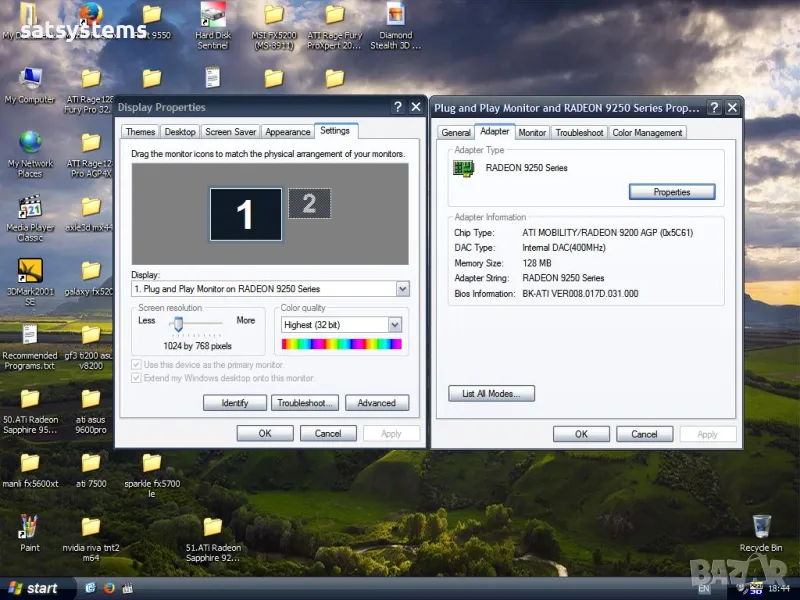Launch 3DMark2001 SE desktop shortcut
Viewport: 800px width, 600px height.
(x=30, y=272)
